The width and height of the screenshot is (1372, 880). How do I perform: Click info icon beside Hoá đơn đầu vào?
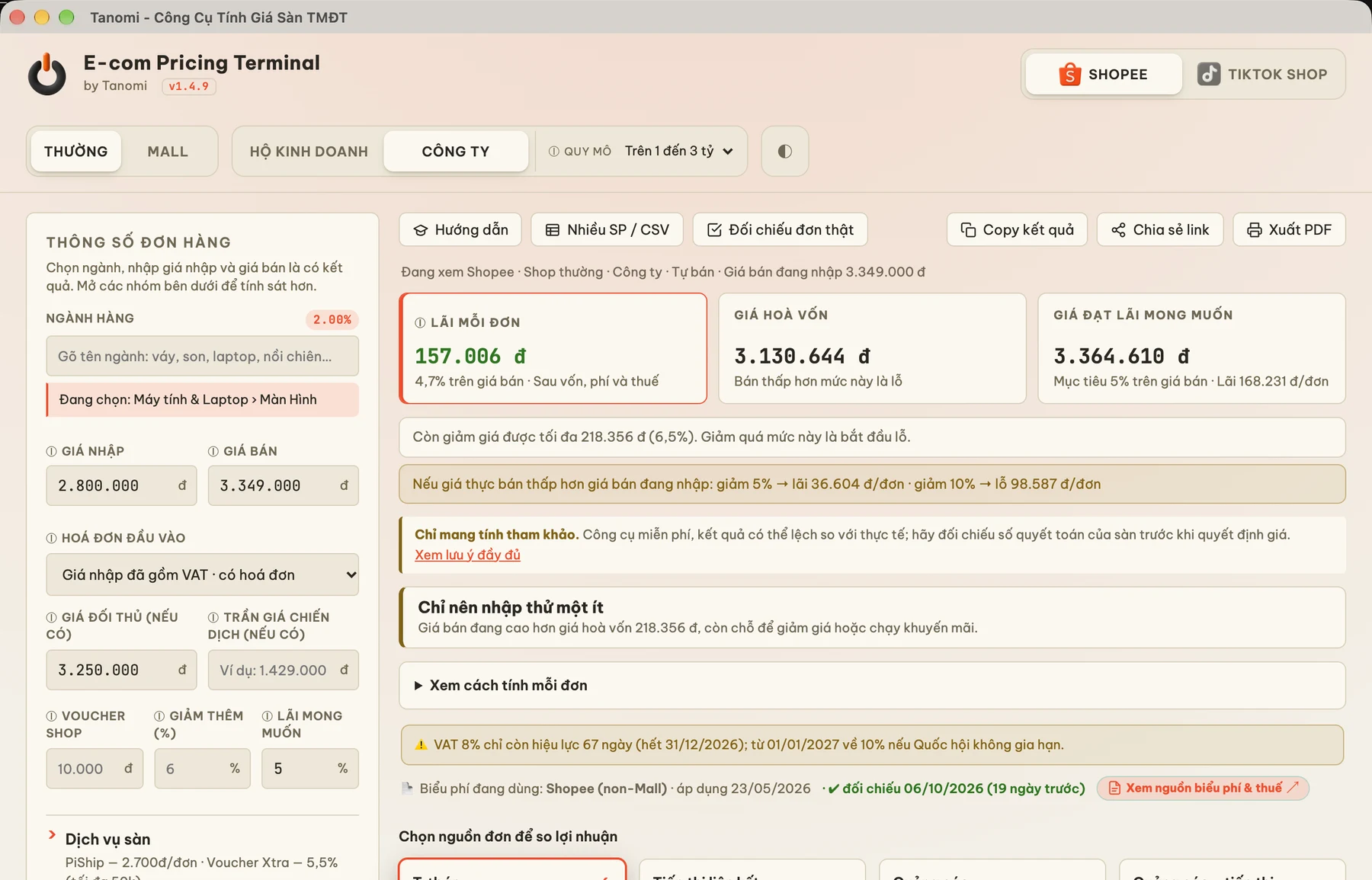point(52,538)
